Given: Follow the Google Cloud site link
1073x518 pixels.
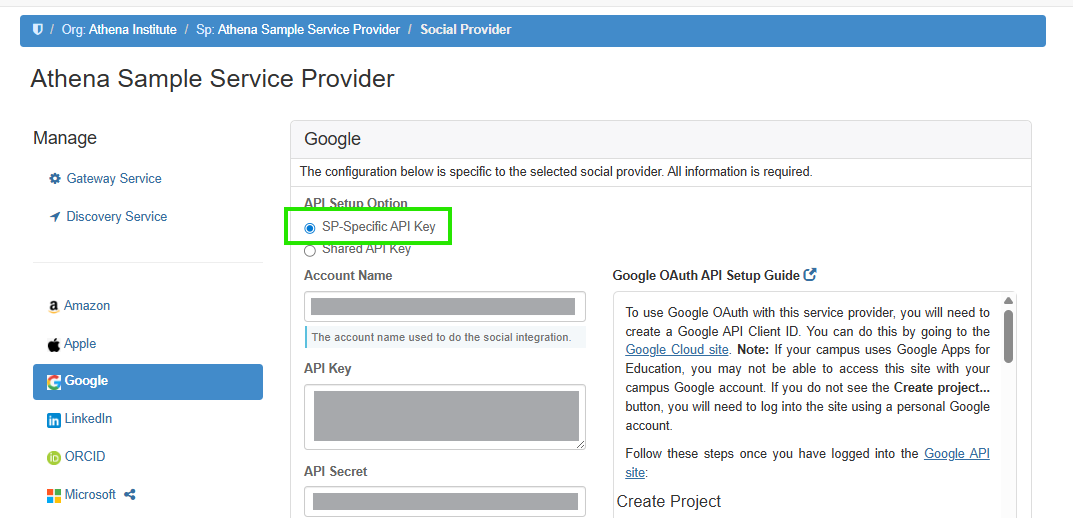Looking at the screenshot, I should 676,350.
